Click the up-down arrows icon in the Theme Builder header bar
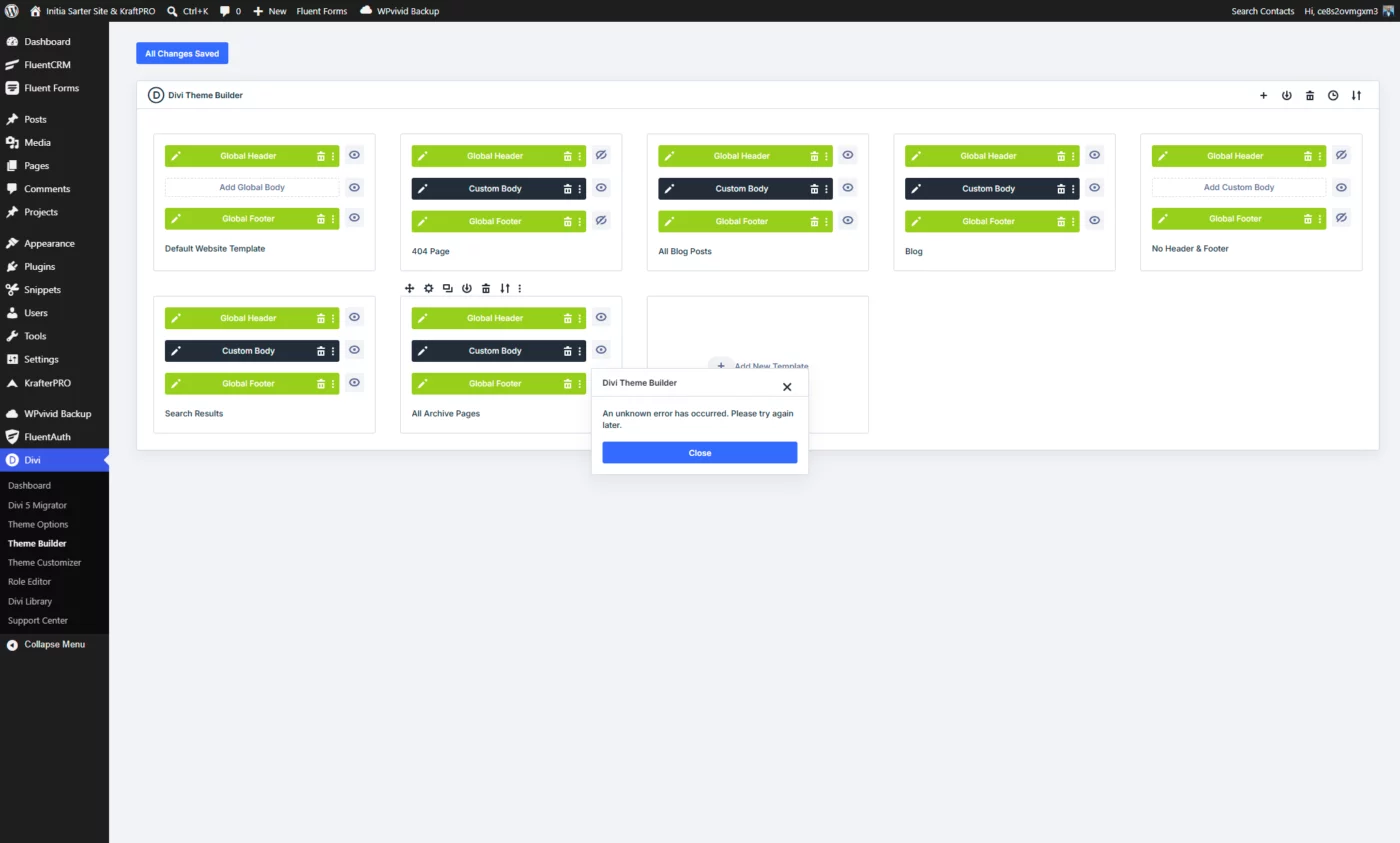 click(x=1356, y=95)
